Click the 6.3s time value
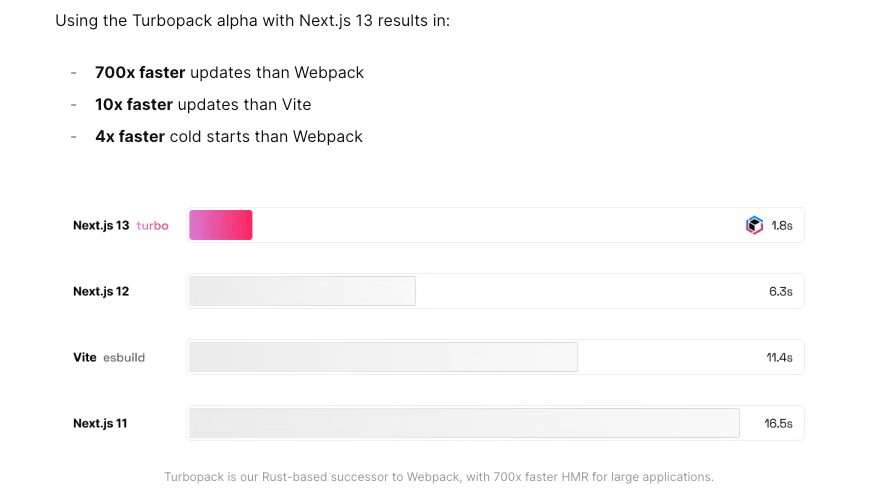The width and height of the screenshot is (883, 500). click(x=781, y=292)
